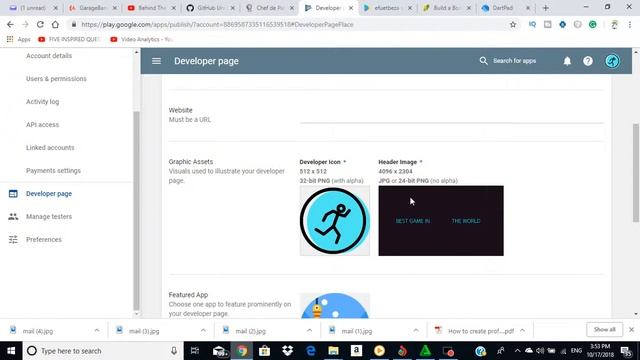Open File Explorer from the taskbar
Image resolution: width=640 pixels, height=360 pixels.
click(x=333, y=351)
